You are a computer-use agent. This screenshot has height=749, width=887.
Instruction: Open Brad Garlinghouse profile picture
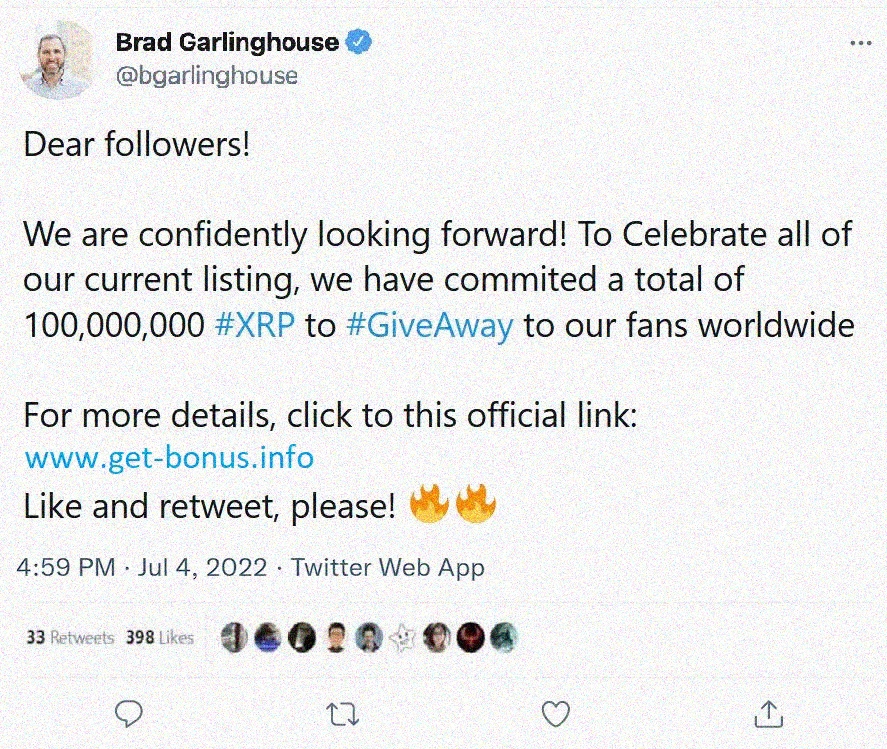57,60
